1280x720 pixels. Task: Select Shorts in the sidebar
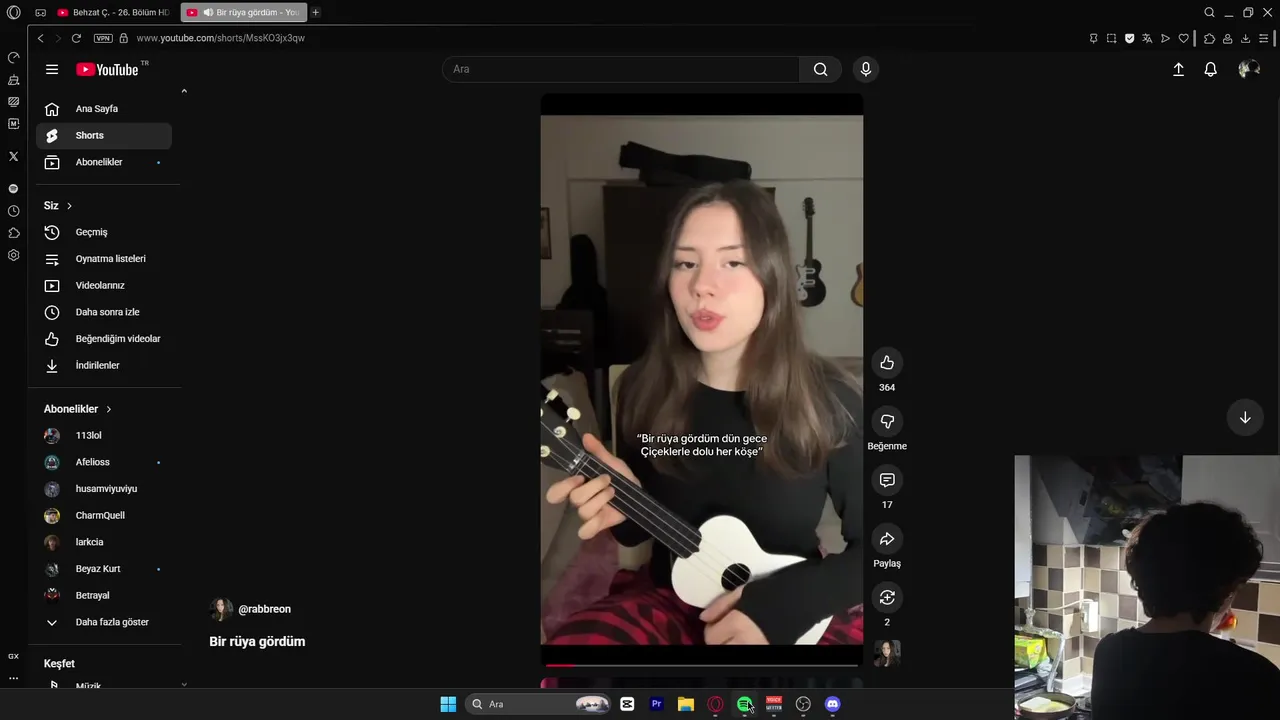104,135
